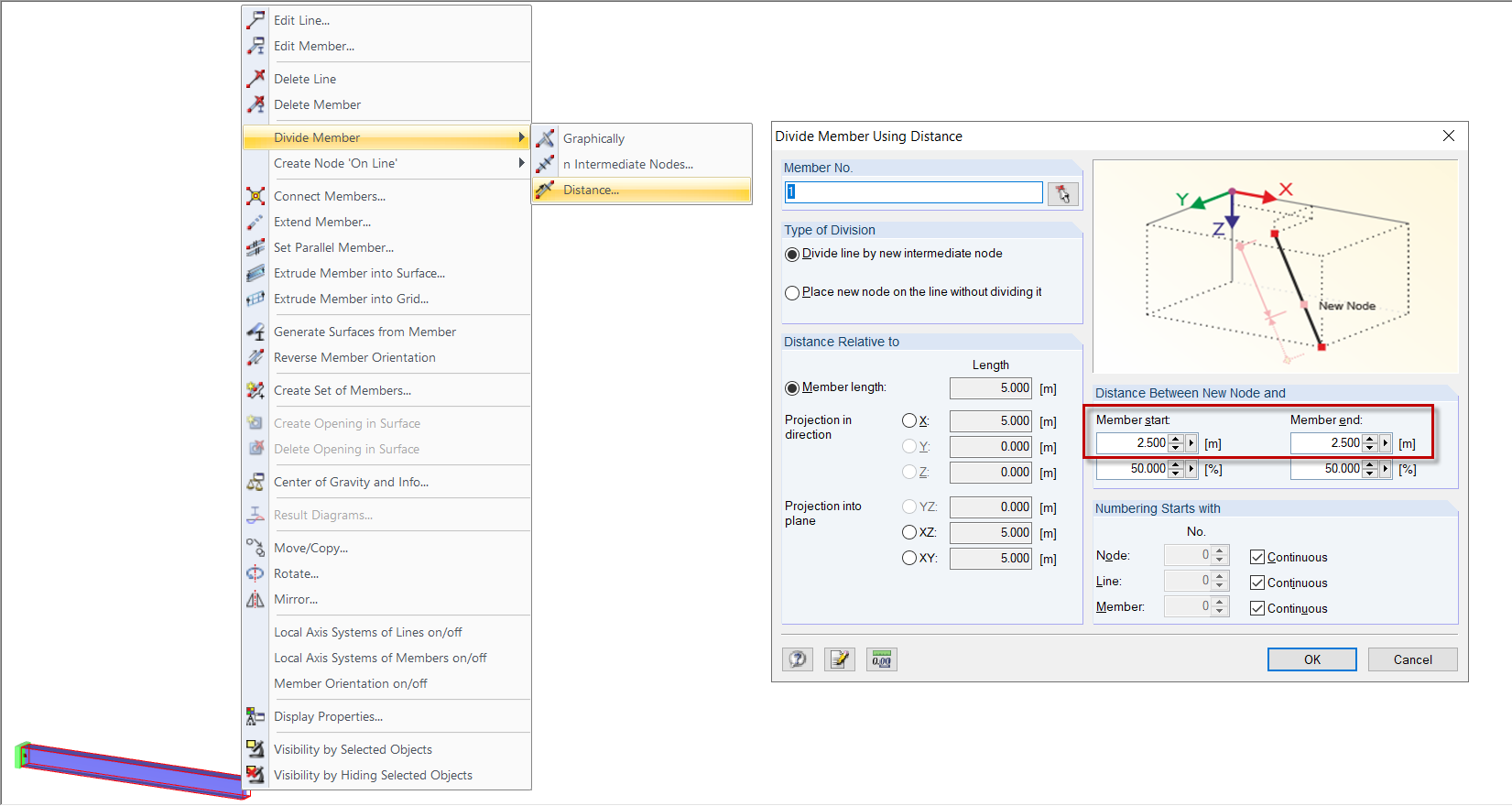
Task: Click the Edit Line icon
Action: tap(256, 19)
